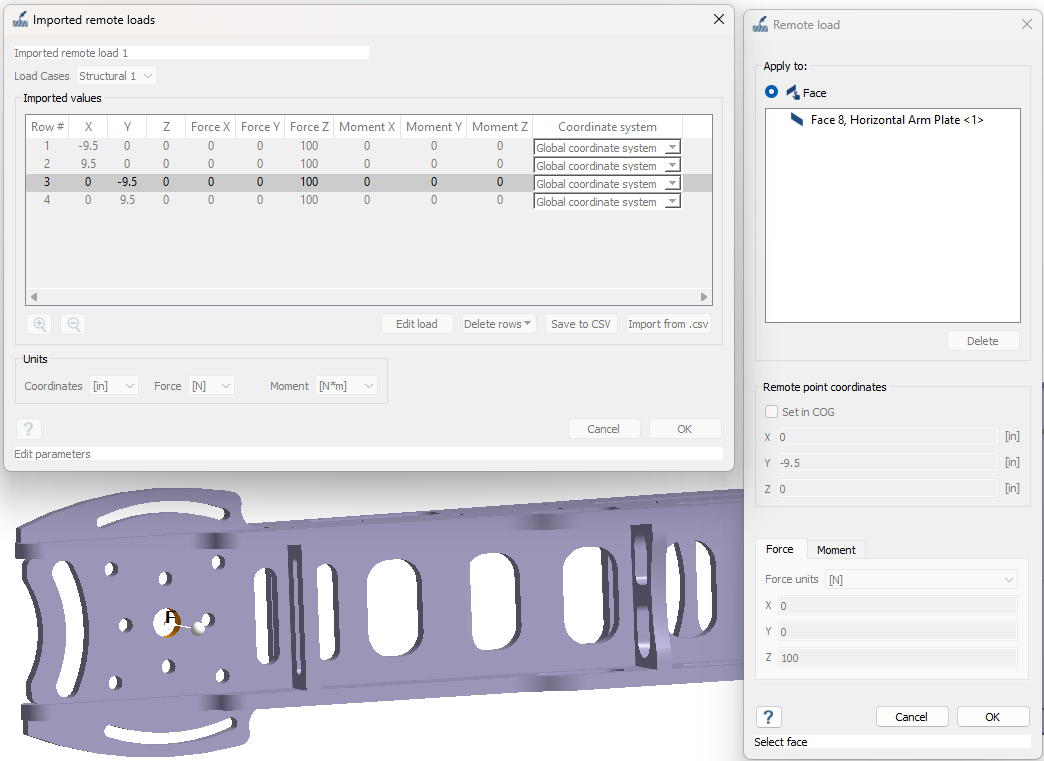1044x761 pixels.
Task: Select the Face radio button
Action: [771, 92]
